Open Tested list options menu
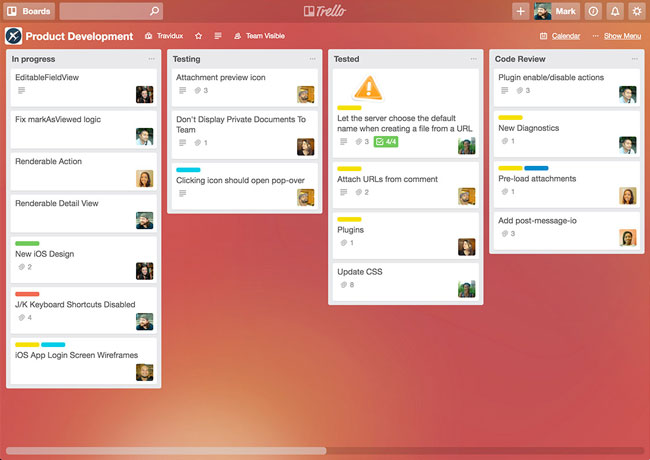The image size is (650, 460). pyautogui.click(x=473, y=59)
